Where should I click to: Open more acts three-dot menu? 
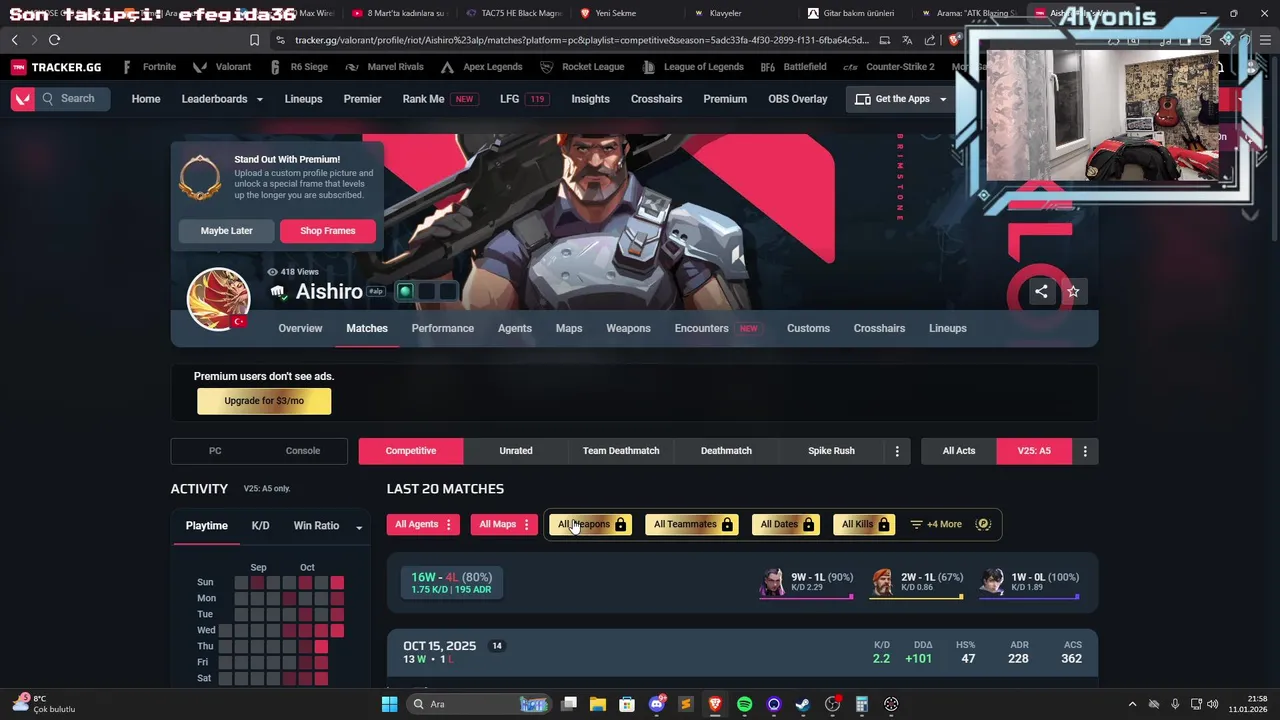click(x=1085, y=451)
